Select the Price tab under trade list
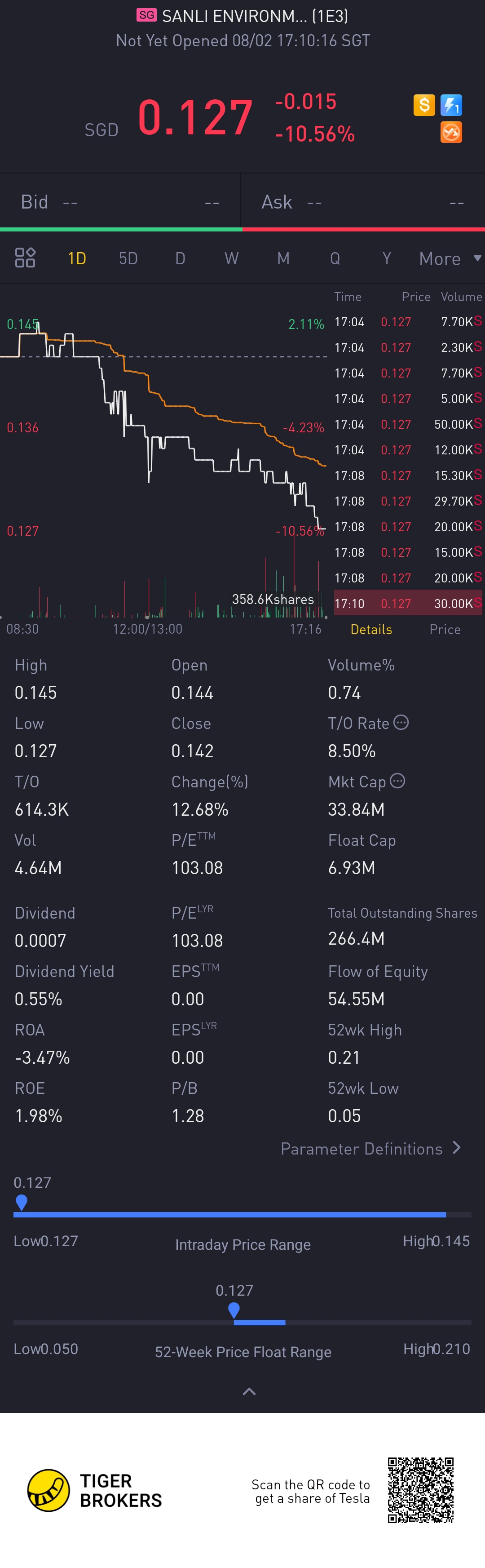Screen dimensions: 485x1568 coord(445,629)
